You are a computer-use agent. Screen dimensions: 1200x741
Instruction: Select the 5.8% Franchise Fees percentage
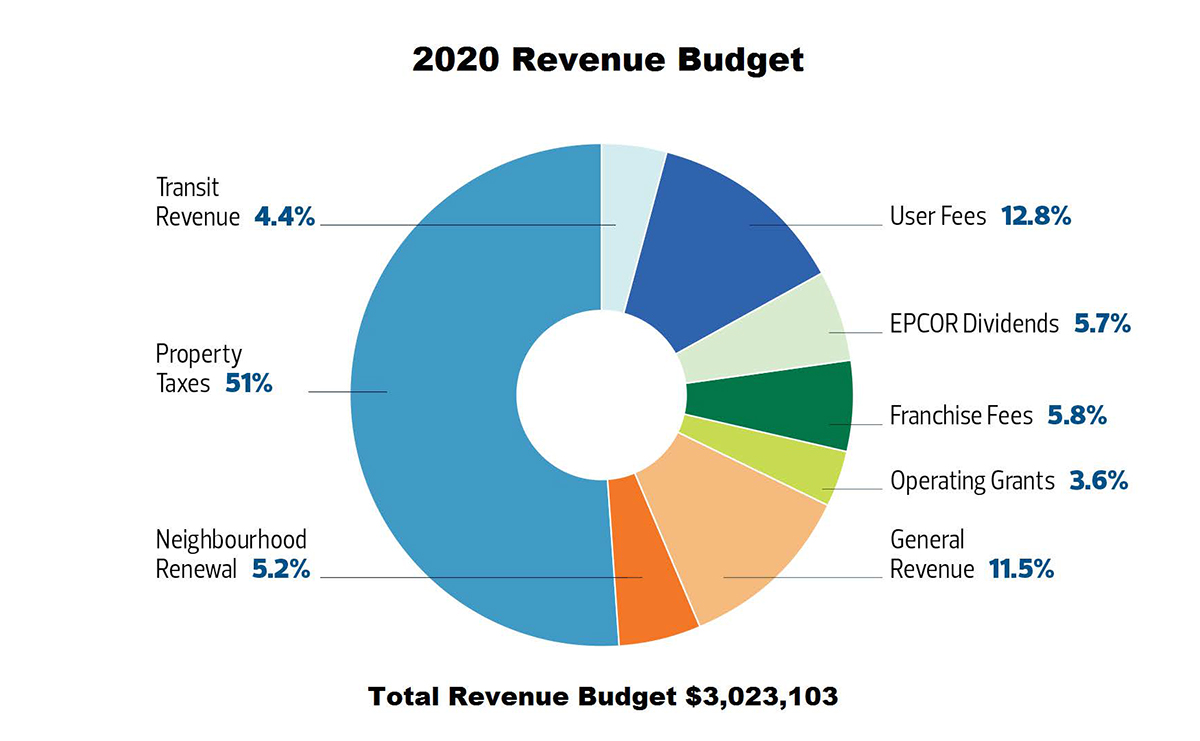click(1076, 416)
